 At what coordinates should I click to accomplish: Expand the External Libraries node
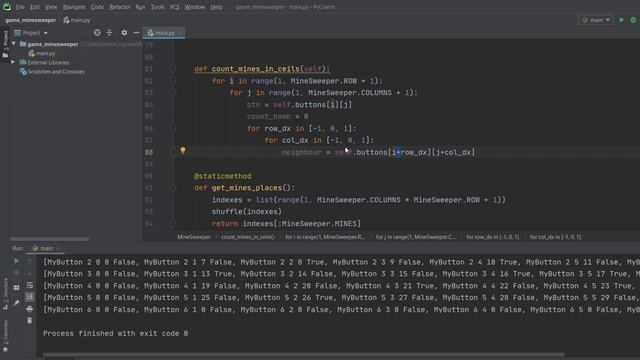pyautogui.click(x=13, y=62)
